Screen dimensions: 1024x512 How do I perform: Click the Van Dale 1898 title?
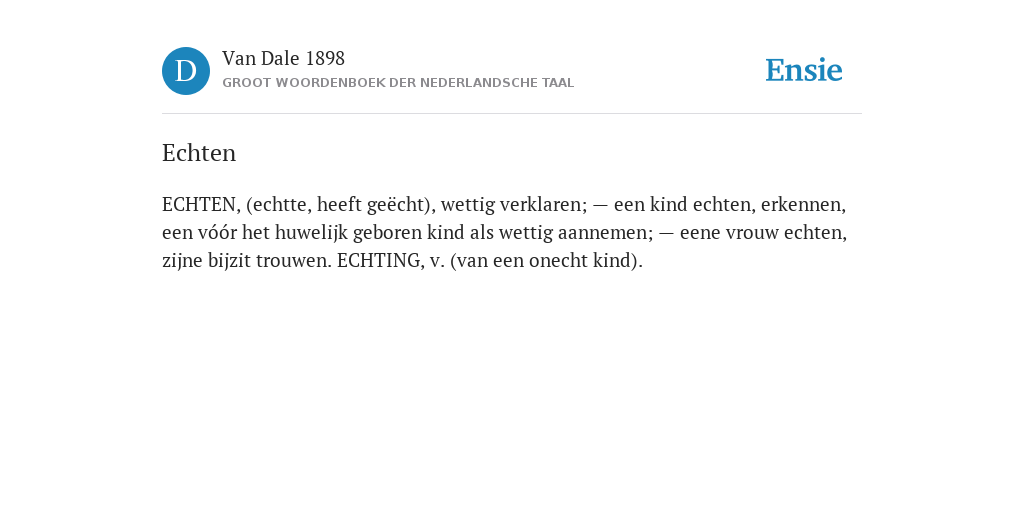[x=283, y=58]
